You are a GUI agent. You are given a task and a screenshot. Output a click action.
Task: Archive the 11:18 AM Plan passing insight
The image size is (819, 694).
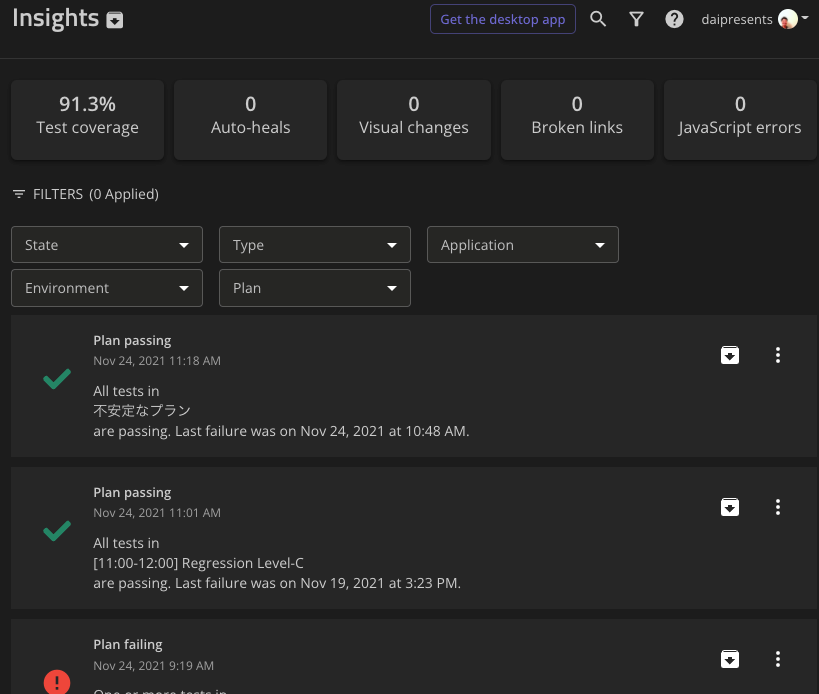[730, 355]
